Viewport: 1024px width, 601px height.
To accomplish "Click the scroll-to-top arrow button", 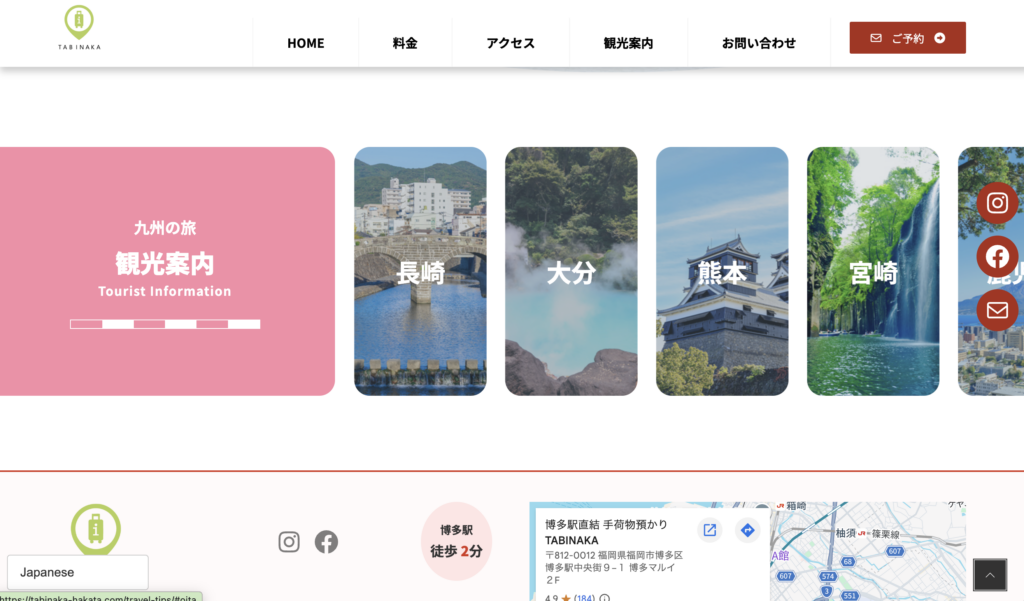I will (989, 575).
